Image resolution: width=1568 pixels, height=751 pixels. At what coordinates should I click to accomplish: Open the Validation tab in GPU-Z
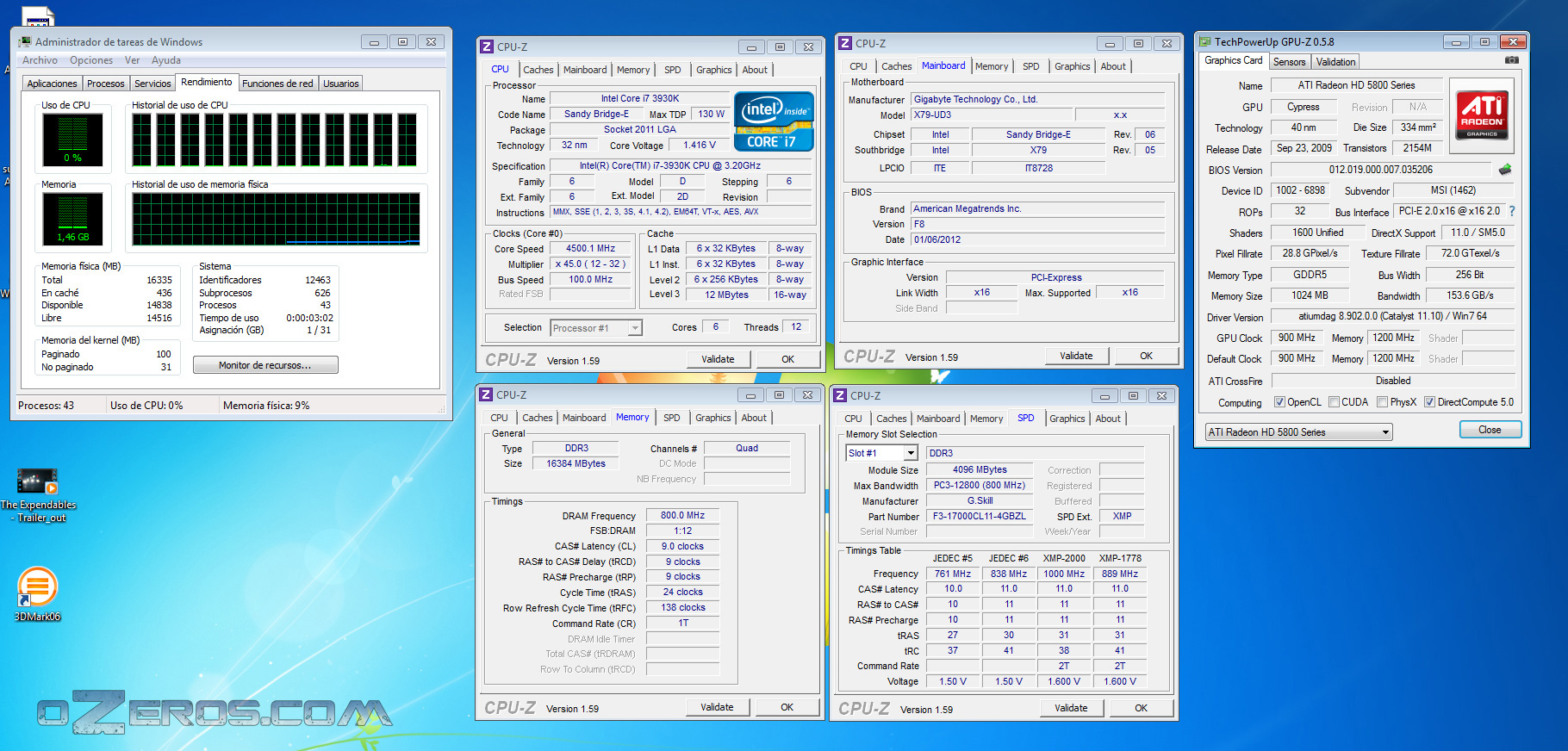(x=1335, y=62)
